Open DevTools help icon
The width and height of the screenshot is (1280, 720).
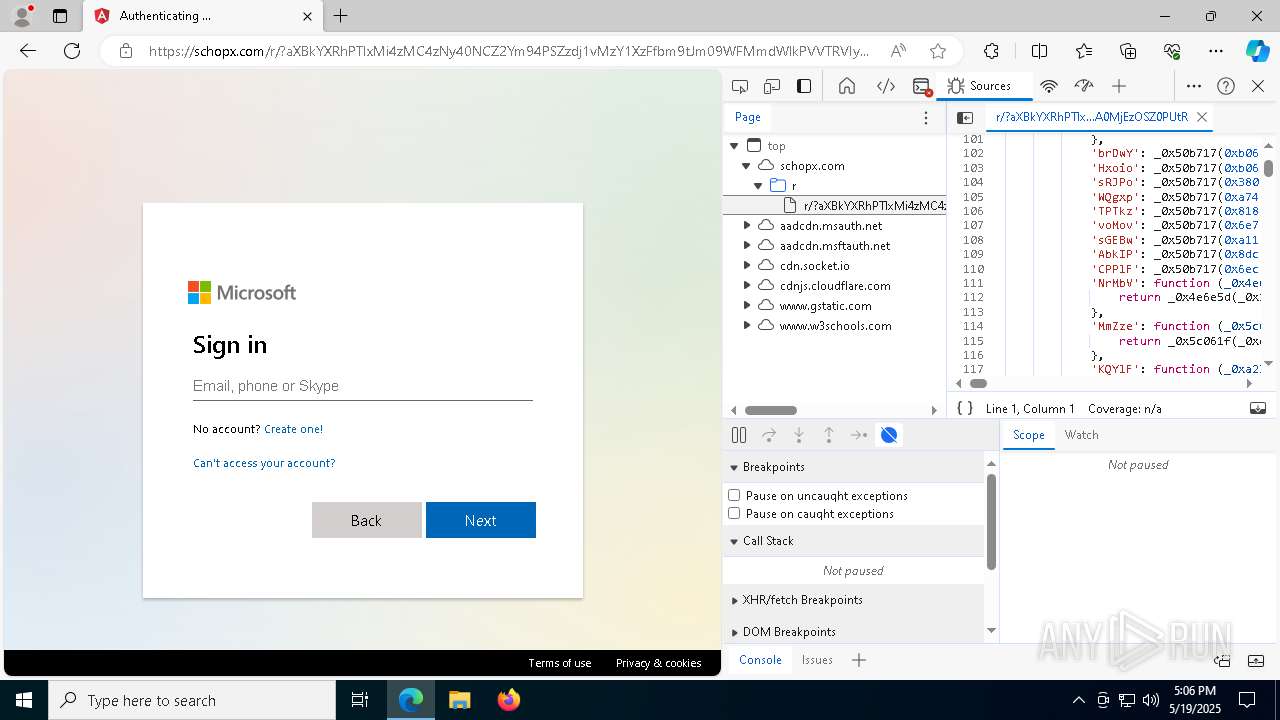(1226, 86)
